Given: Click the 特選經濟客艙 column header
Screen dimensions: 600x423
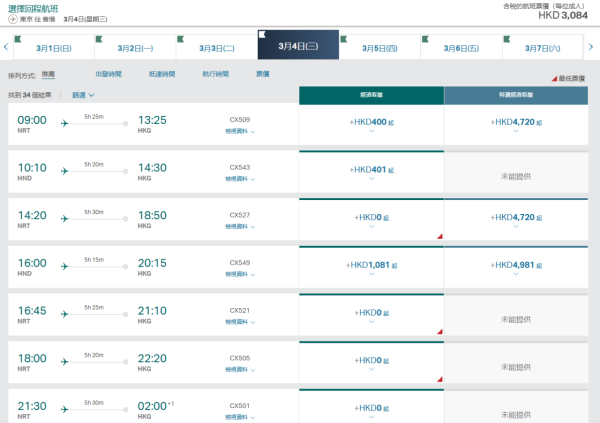Looking at the screenshot, I should pos(516,94).
